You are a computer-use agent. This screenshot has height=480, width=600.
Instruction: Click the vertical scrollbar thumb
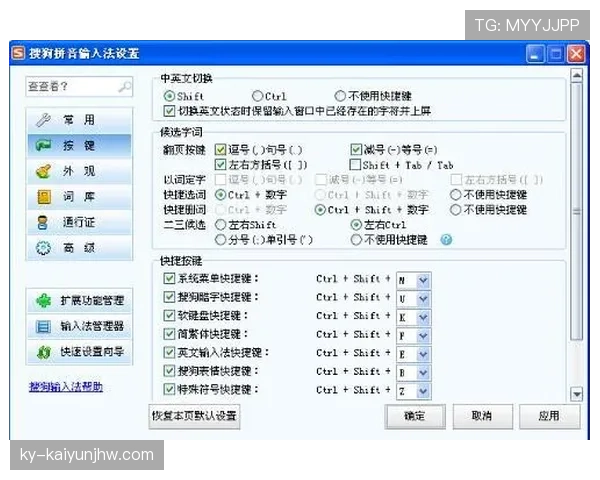(x=576, y=212)
